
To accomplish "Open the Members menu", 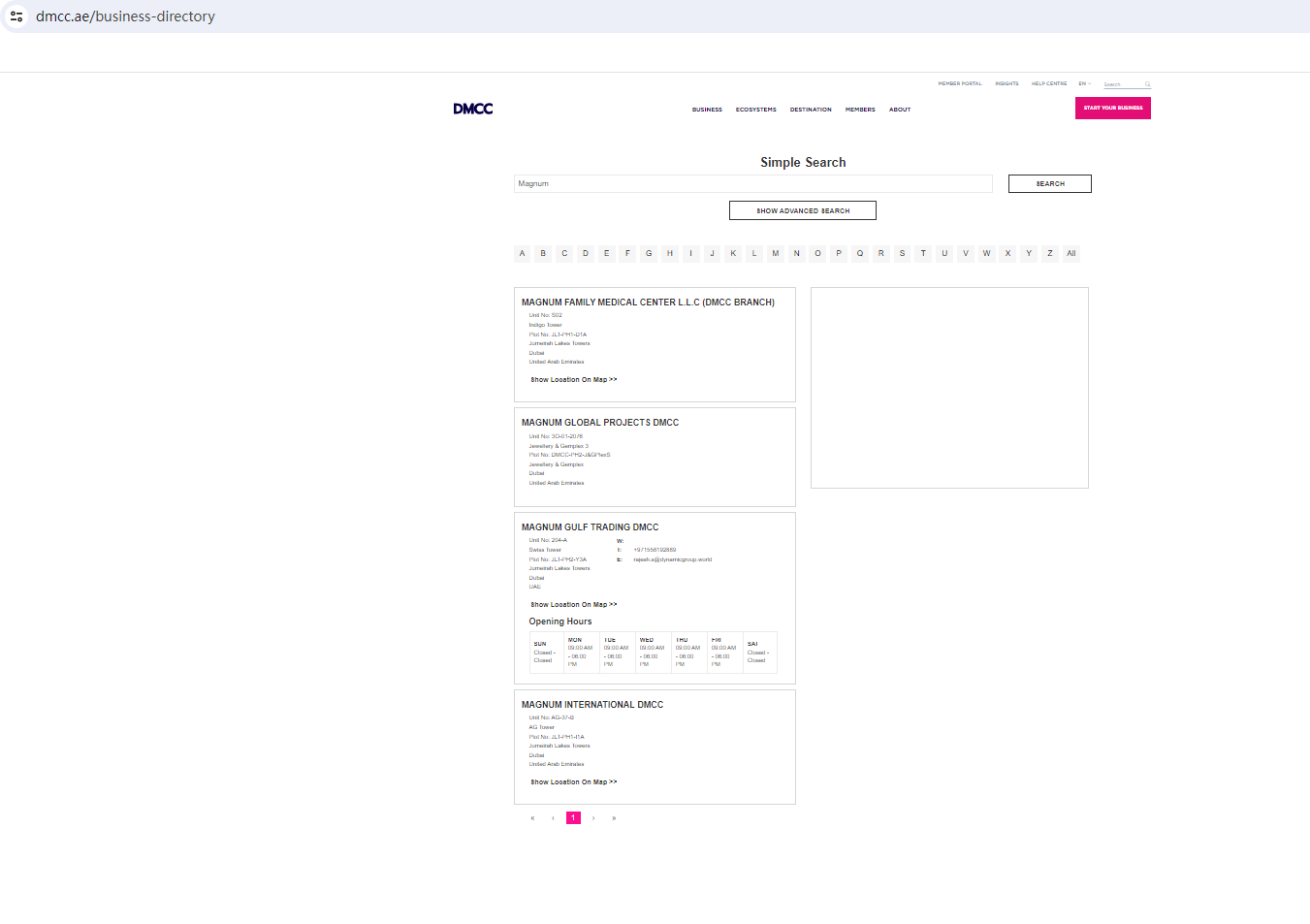I will tap(860, 110).
